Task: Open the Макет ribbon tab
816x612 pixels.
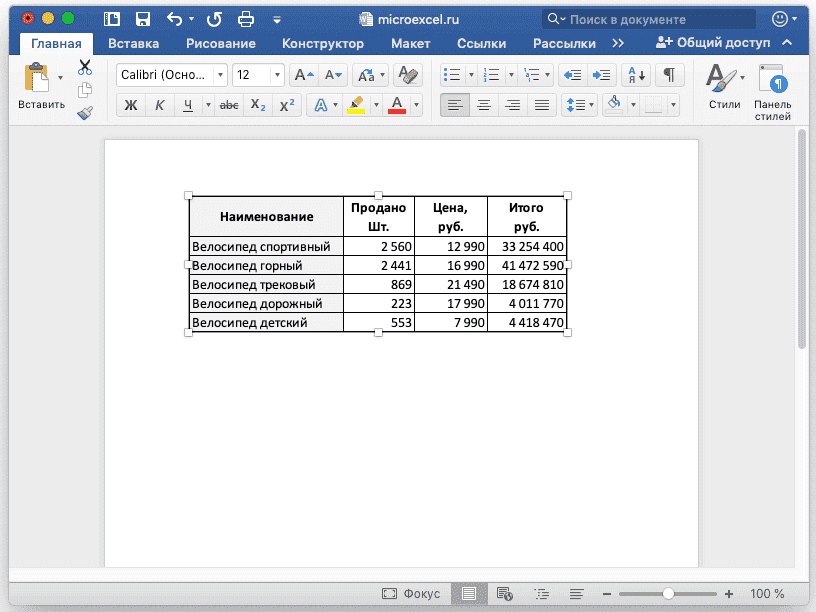Action: pyautogui.click(x=410, y=43)
